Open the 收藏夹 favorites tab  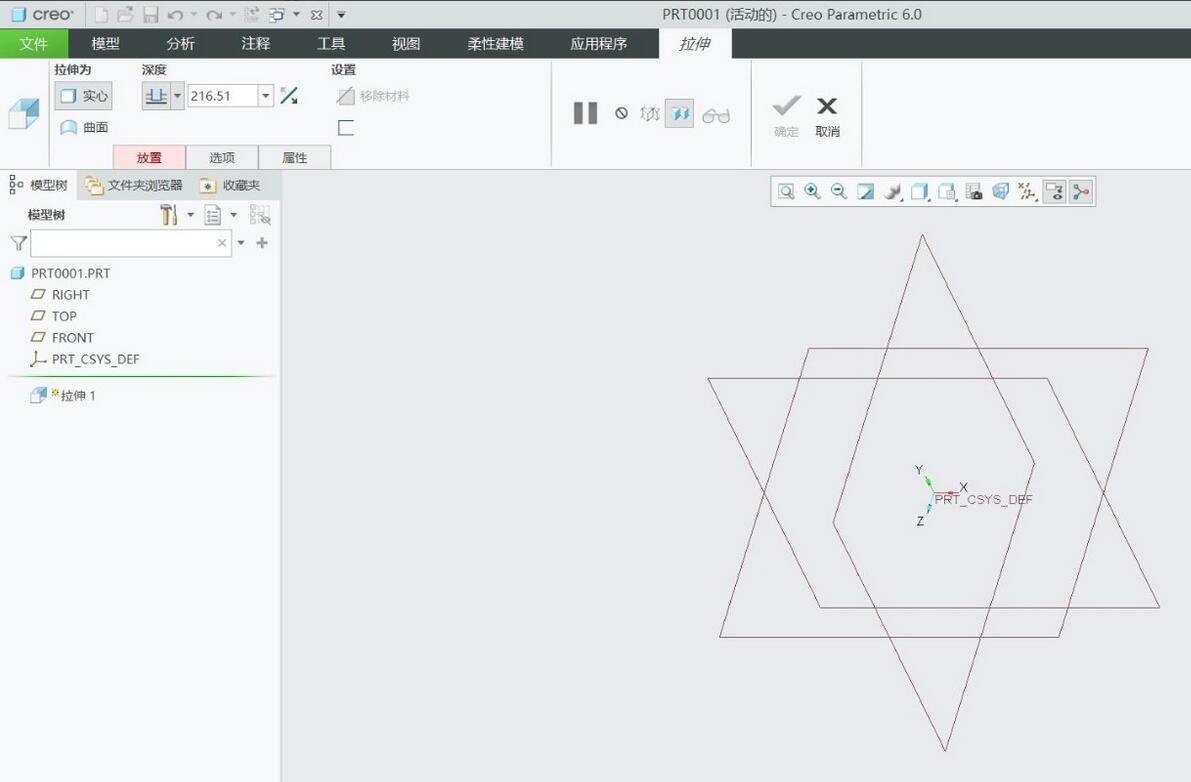click(x=230, y=184)
